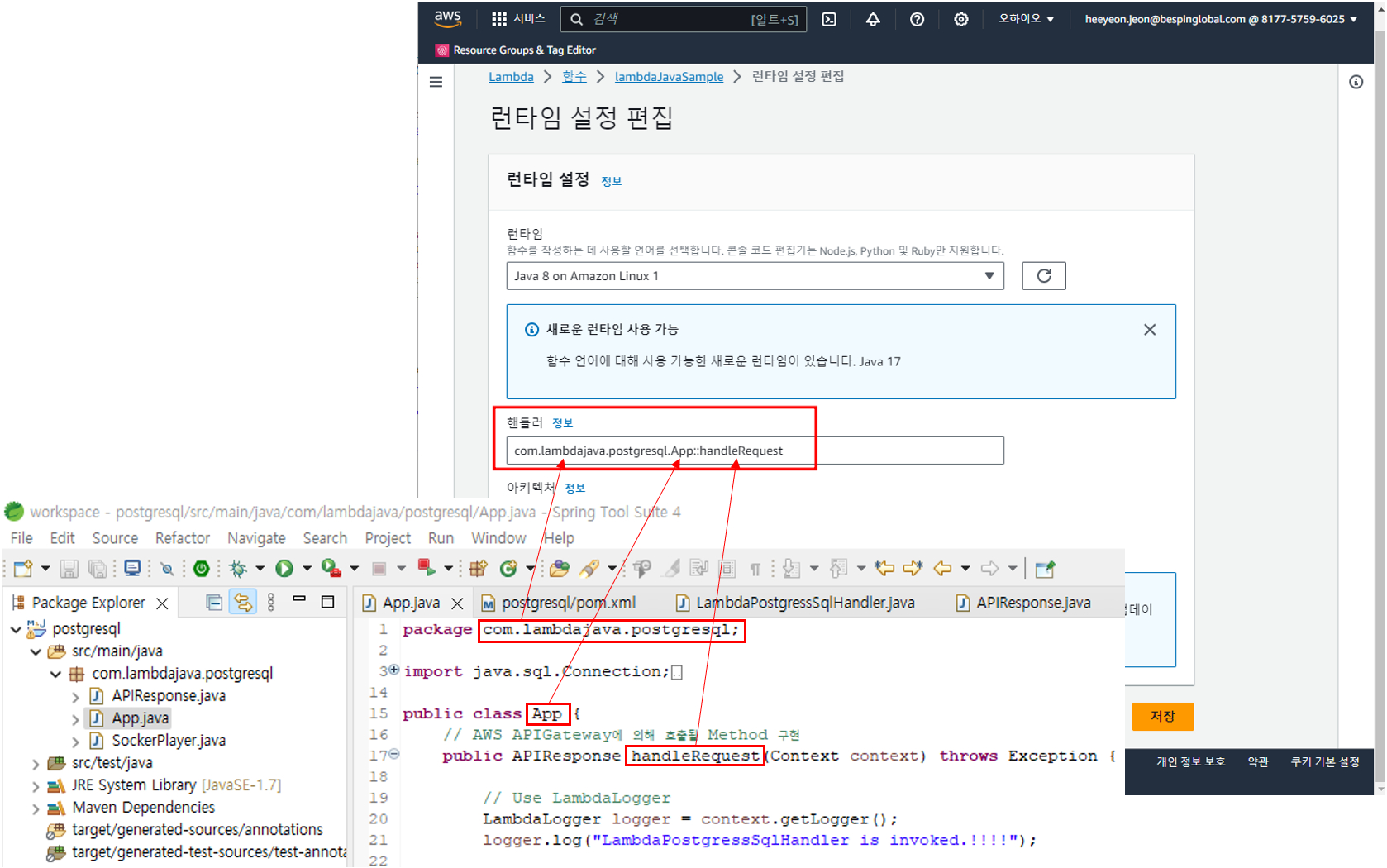The width and height of the screenshot is (1387, 868).
Task: Dismiss the new runtime available notice
Action: (x=1150, y=330)
